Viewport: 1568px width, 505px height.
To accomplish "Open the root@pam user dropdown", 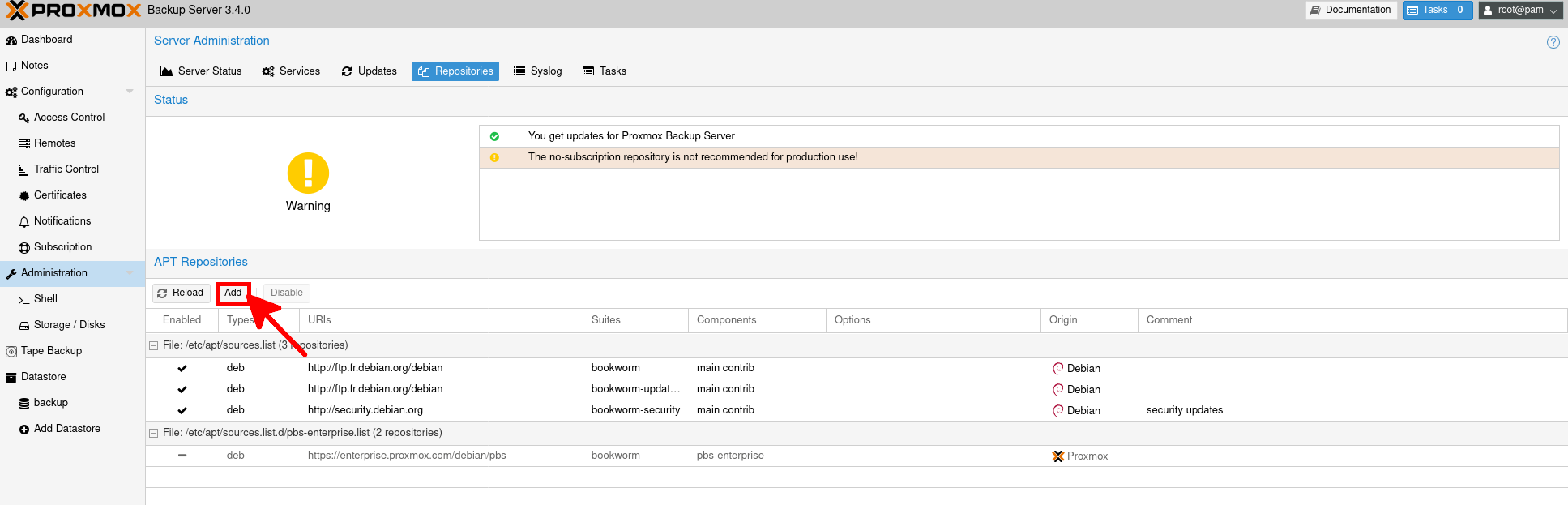I will [x=1520, y=11].
